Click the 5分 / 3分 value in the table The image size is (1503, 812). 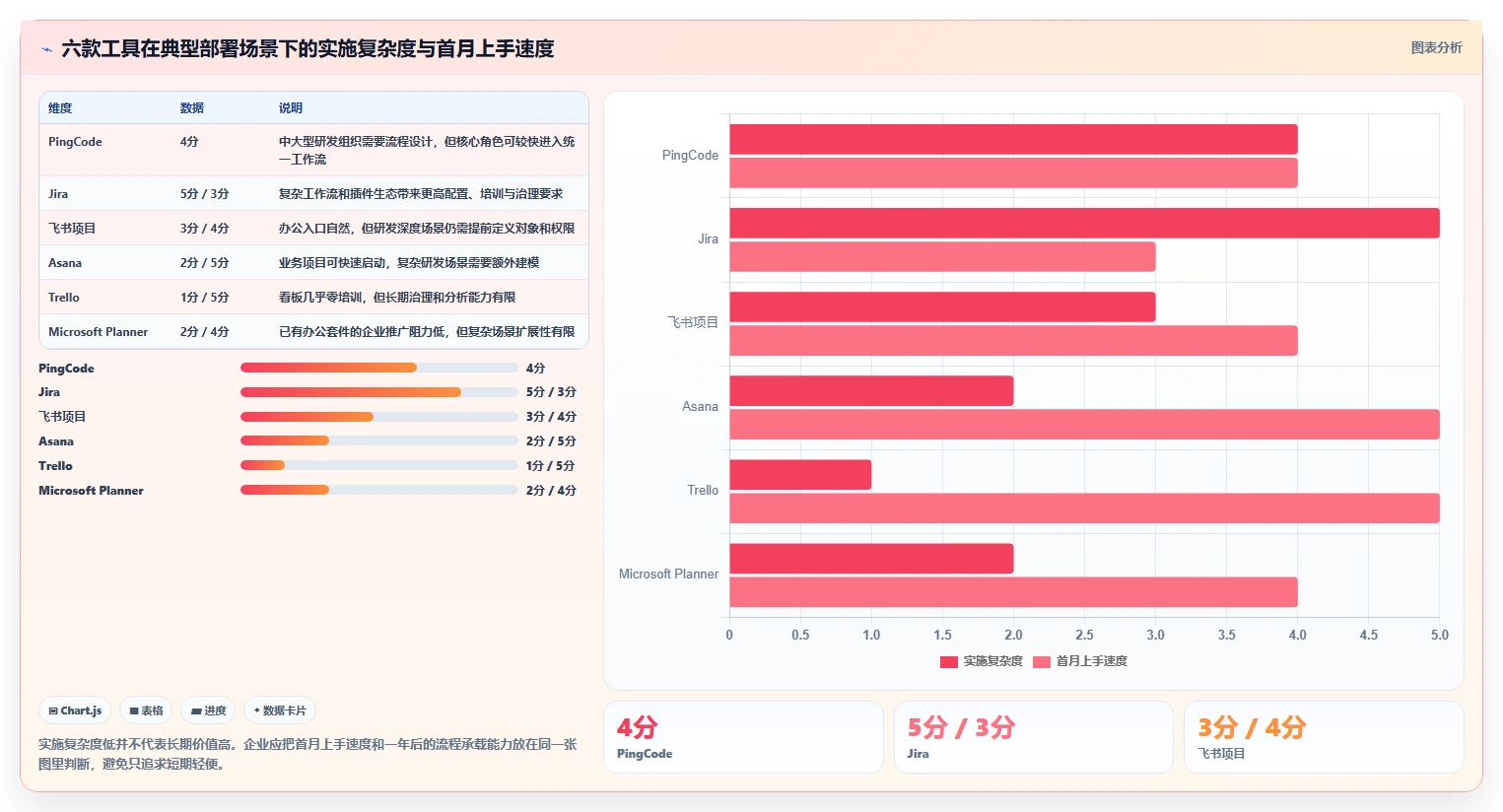pyautogui.click(x=204, y=194)
